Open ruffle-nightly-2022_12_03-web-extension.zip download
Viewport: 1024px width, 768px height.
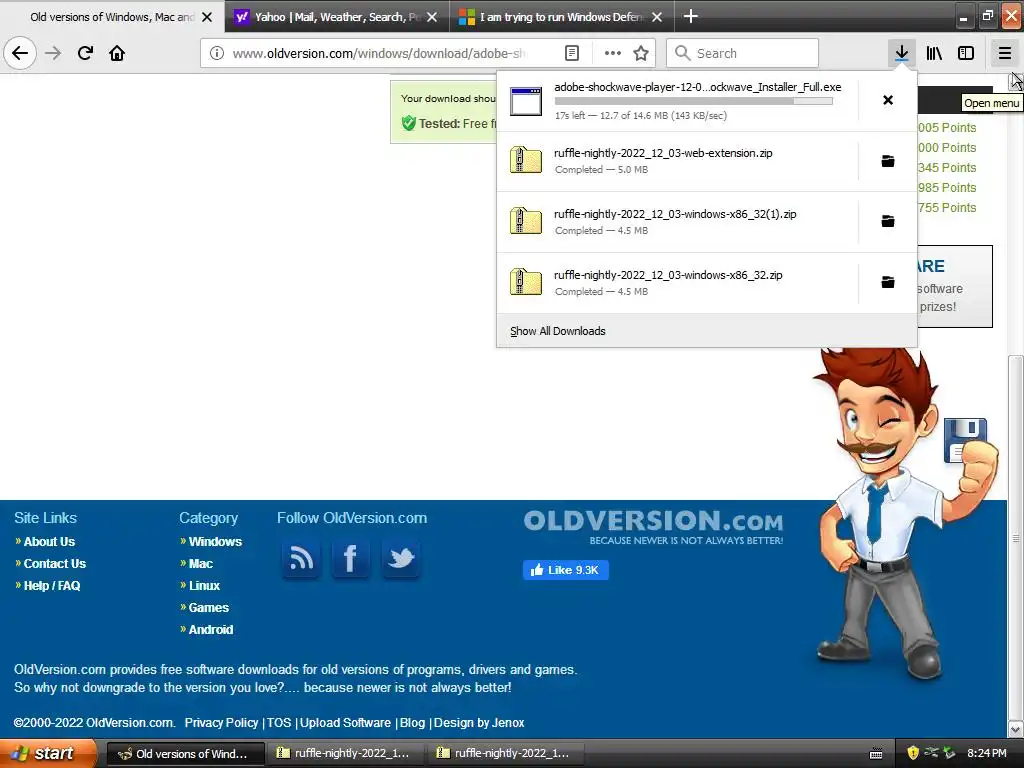[x=677, y=161]
